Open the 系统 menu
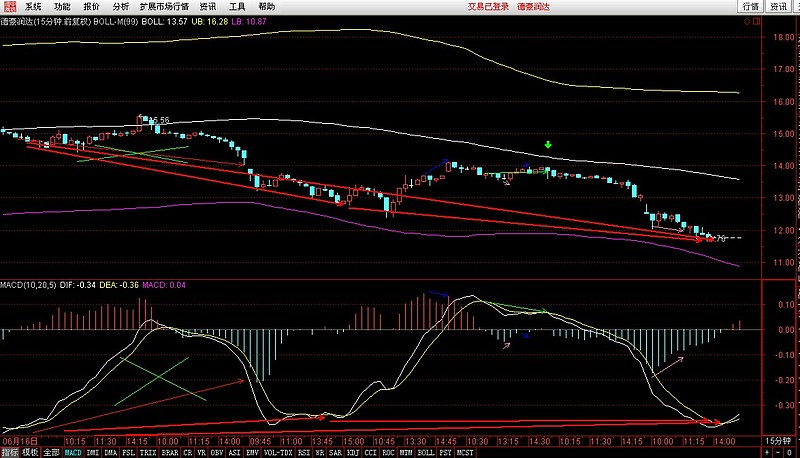Image resolution: width=800 pixels, height=458 pixels. (x=33, y=7)
